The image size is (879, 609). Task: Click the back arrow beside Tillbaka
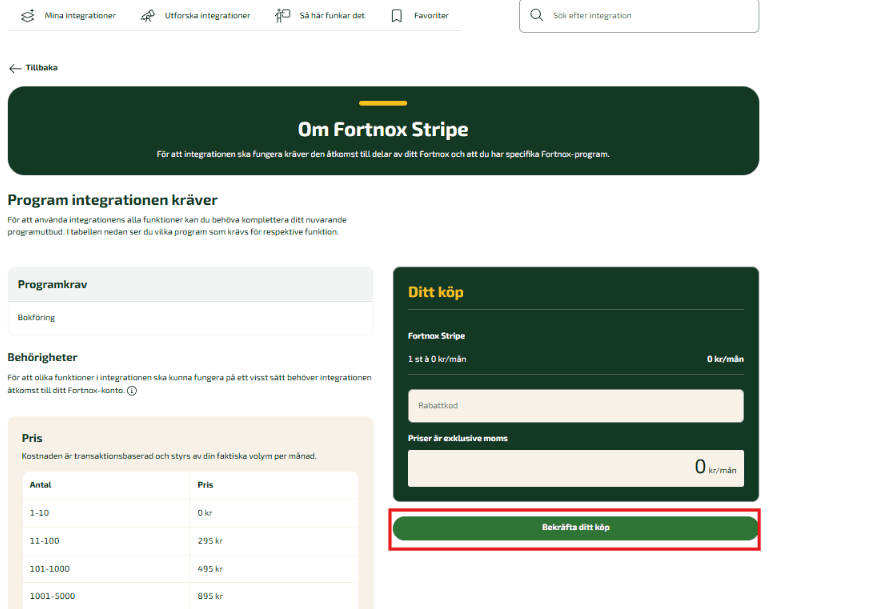tap(15, 68)
